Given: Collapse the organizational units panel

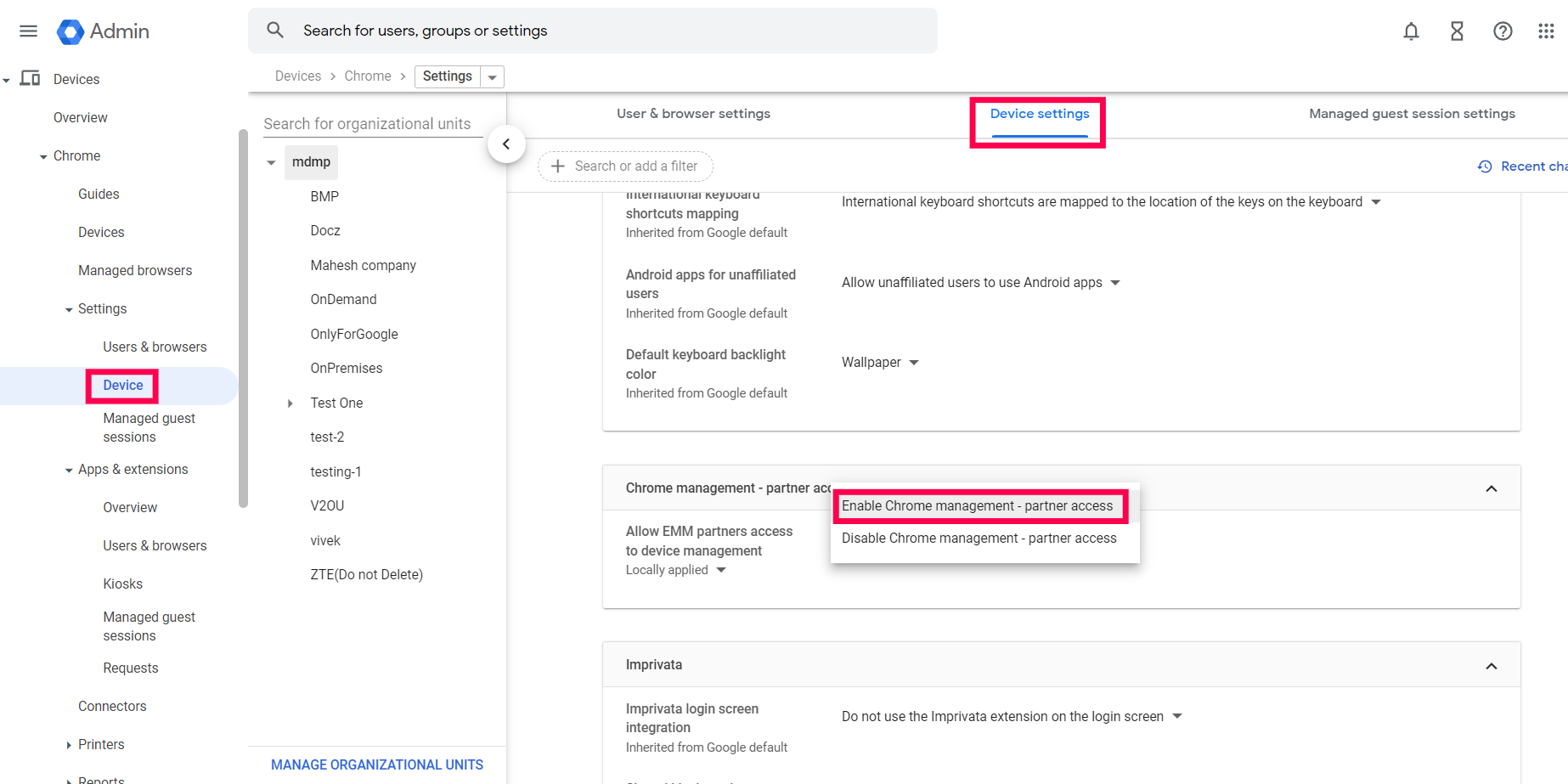Looking at the screenshot, I should click(506, 144).
